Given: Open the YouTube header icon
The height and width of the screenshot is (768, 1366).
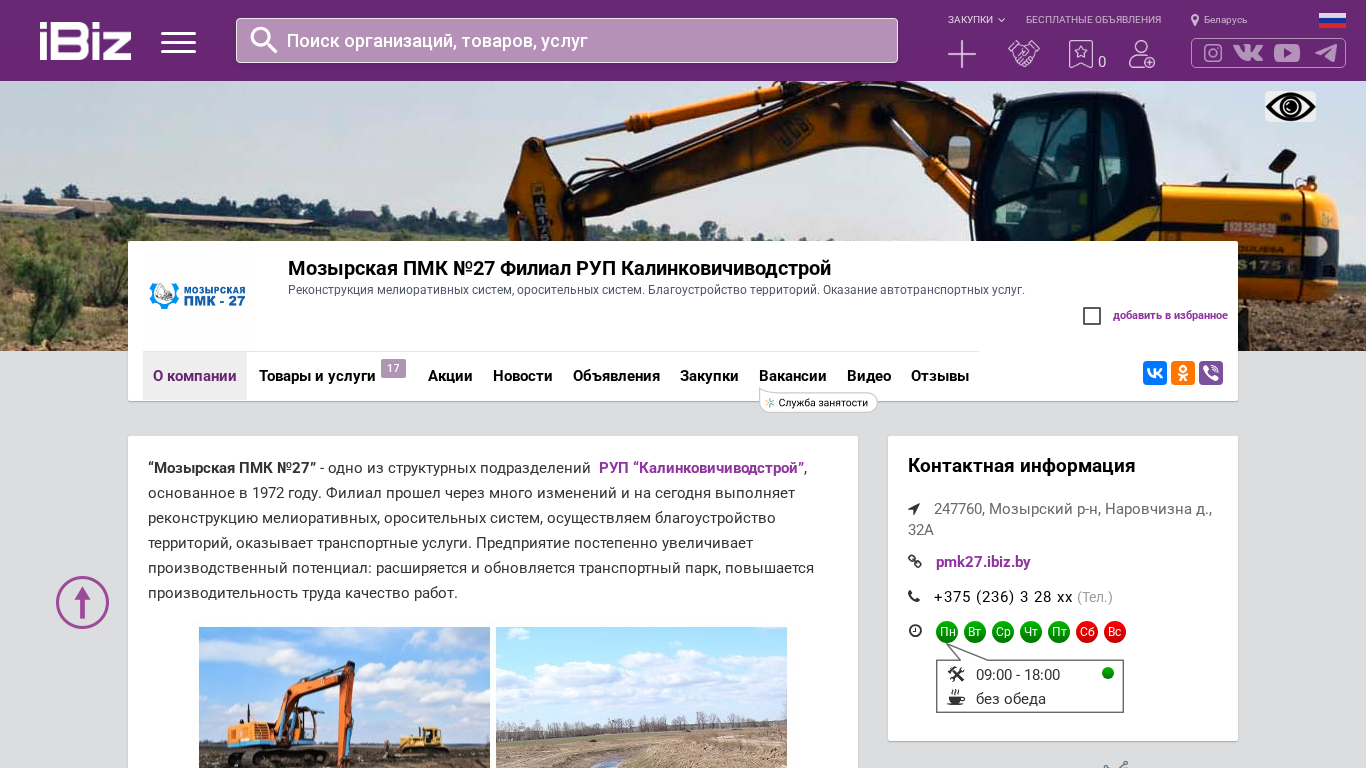Looking at the screenshot, I should tap(1287, 53).
